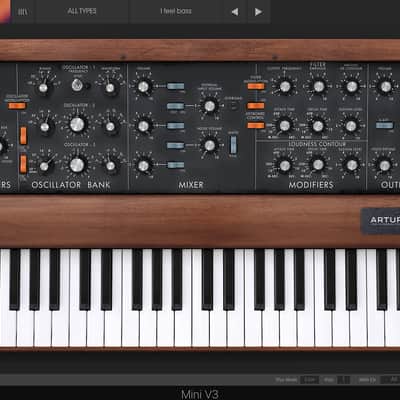The width and height of the screenshot is (400, 400).
Task: Click Oscillator 3 Volume knob in Mixer
Action: (x=143, y=166)
